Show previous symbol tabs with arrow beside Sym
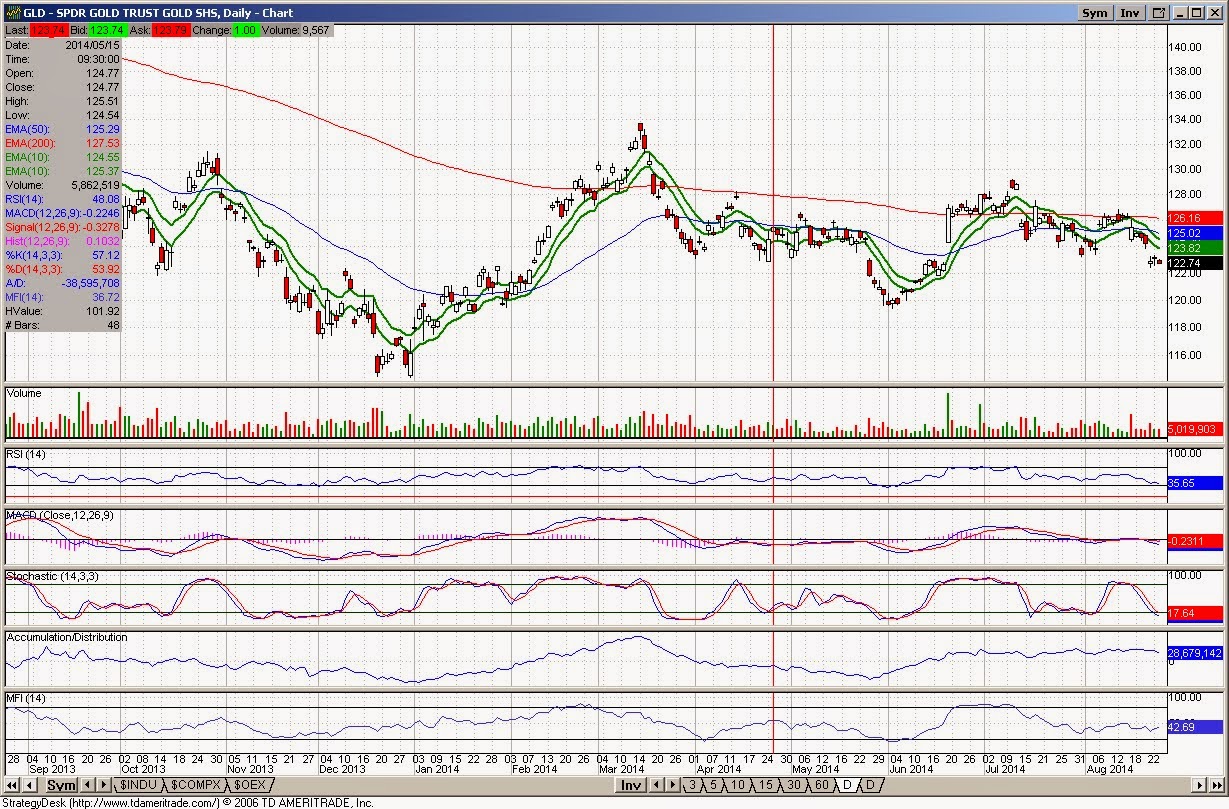1229x809 pixels. click(x=87, y=785)
